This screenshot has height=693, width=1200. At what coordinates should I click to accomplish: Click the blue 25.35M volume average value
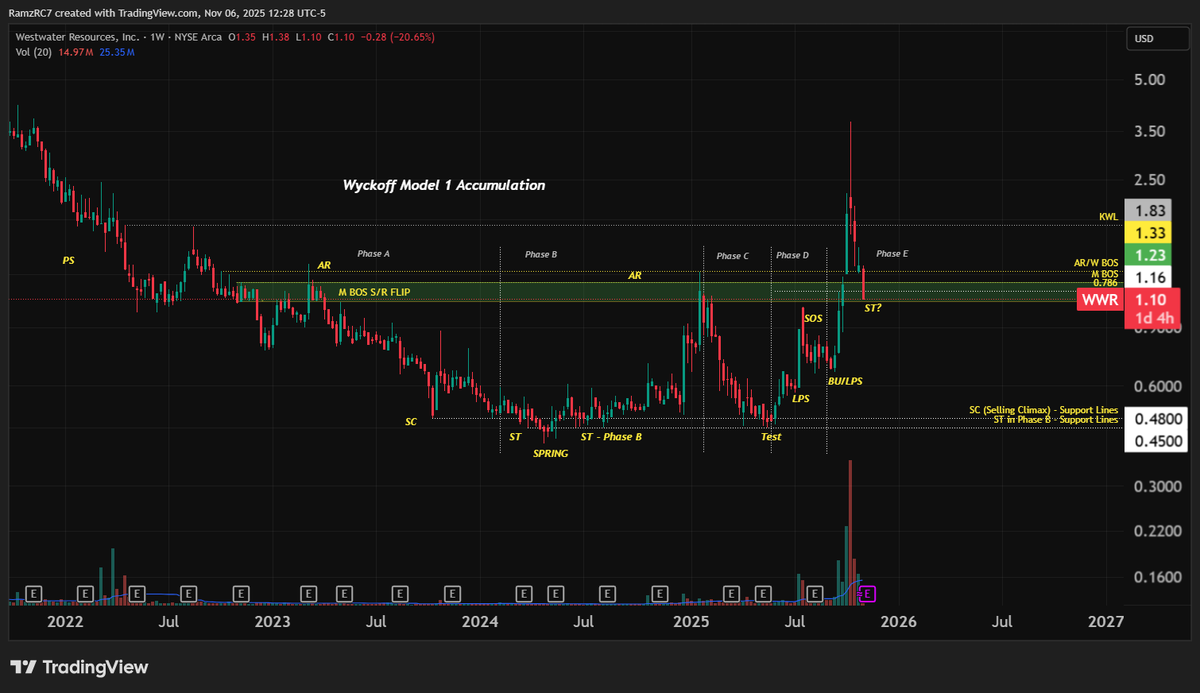117,52
